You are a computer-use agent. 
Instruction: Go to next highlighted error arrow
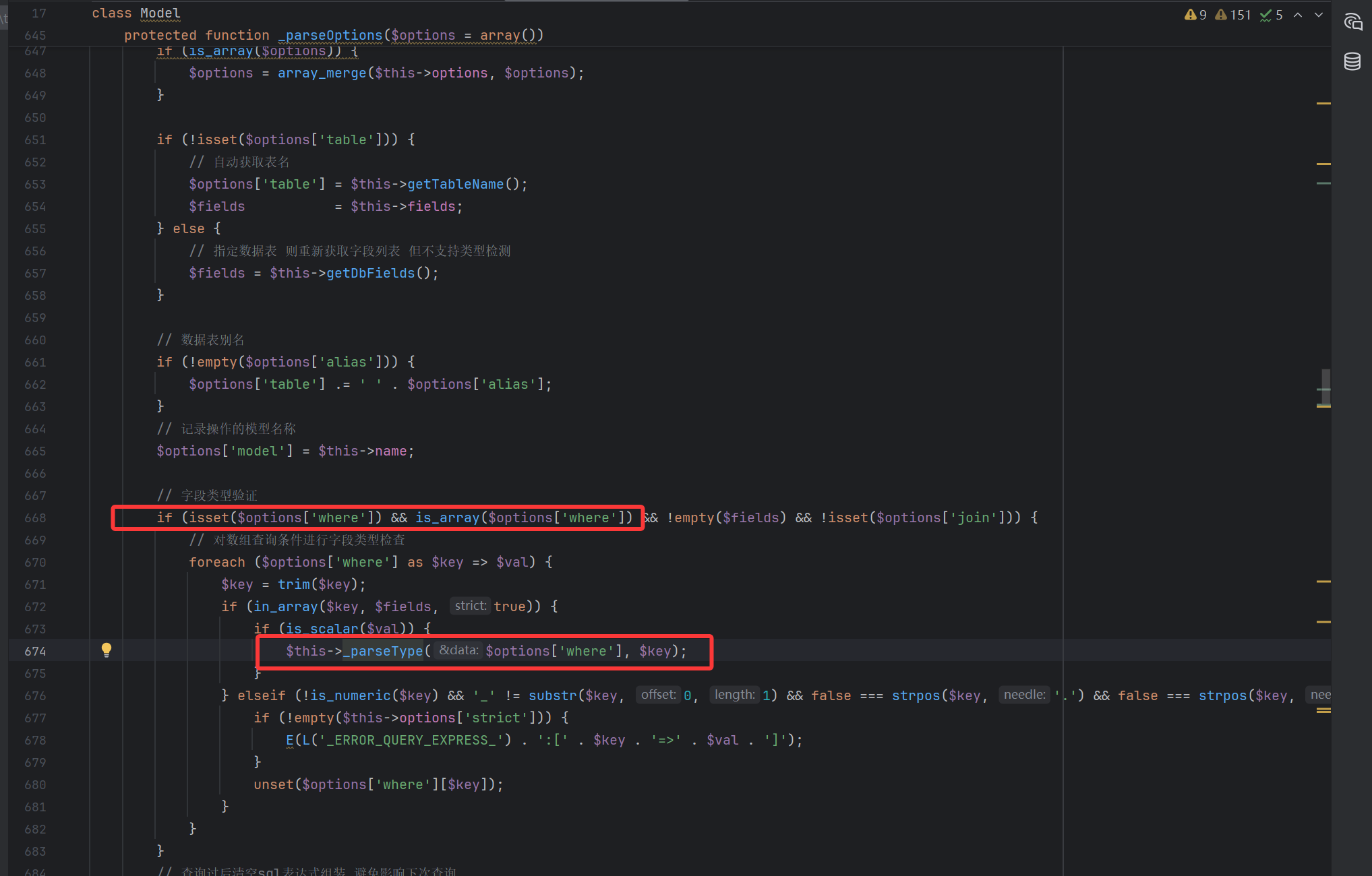[1319, 15]
